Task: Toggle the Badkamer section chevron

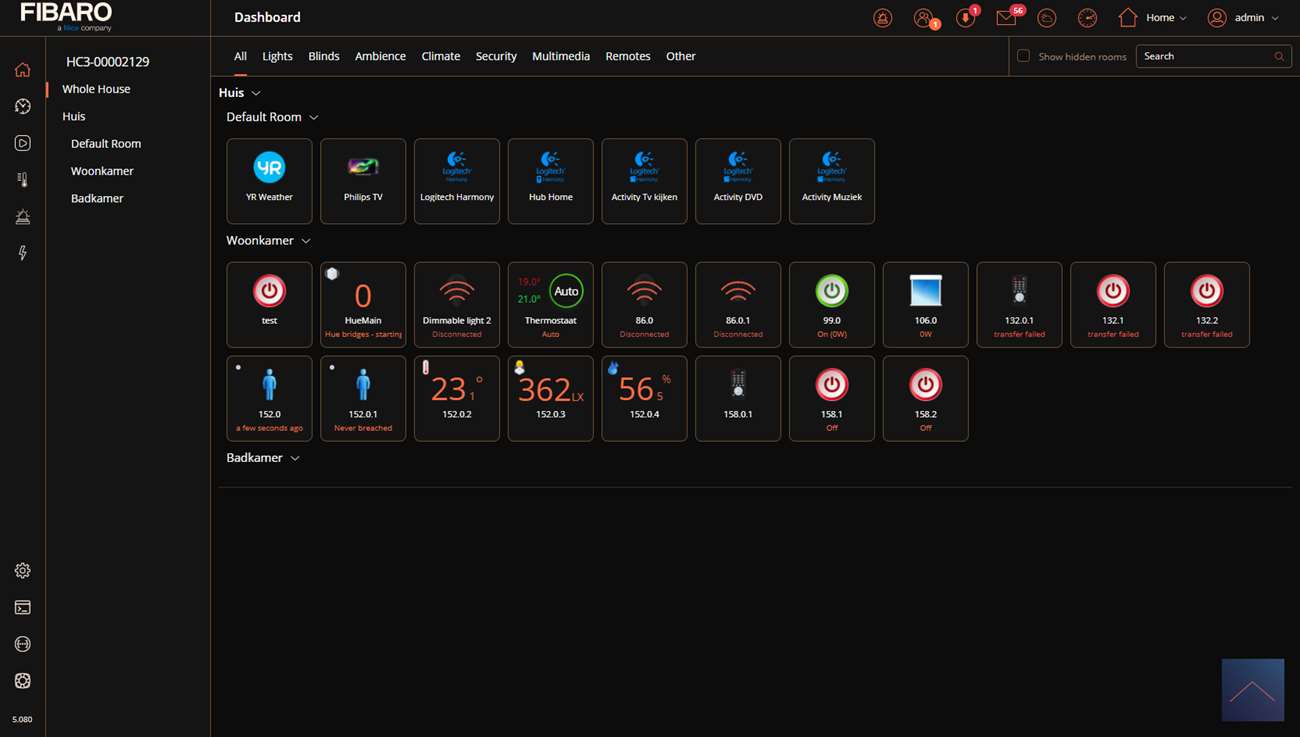Action: (295, 458)
